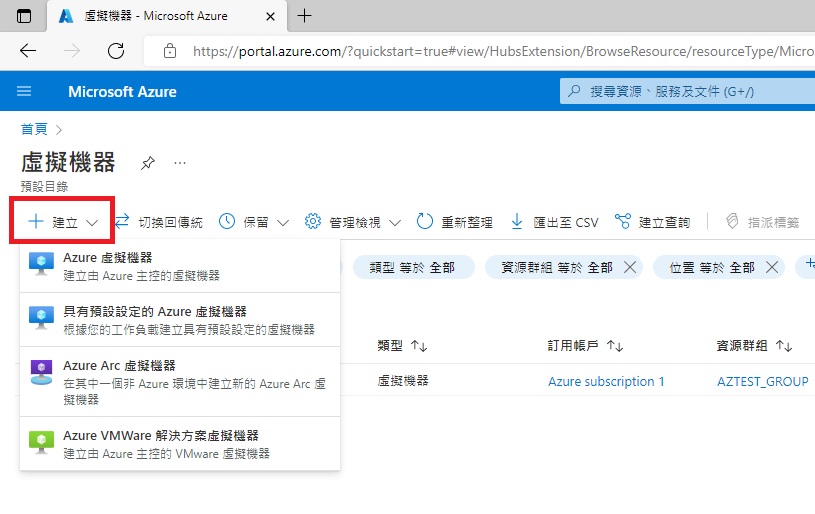This screenshot has width=815, height=514.
Task: Select Azure VMWare 解決方案虛擬機器 entry
Action: [x=180, y=444]
